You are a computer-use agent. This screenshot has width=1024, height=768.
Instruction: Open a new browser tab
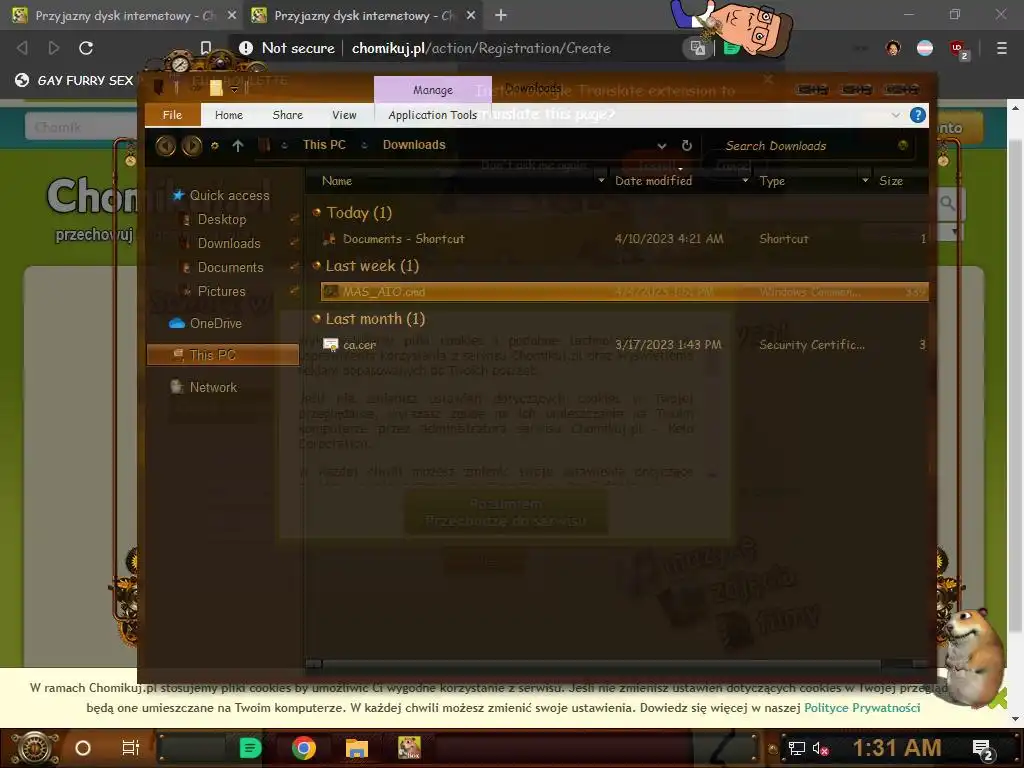point(501,15)
